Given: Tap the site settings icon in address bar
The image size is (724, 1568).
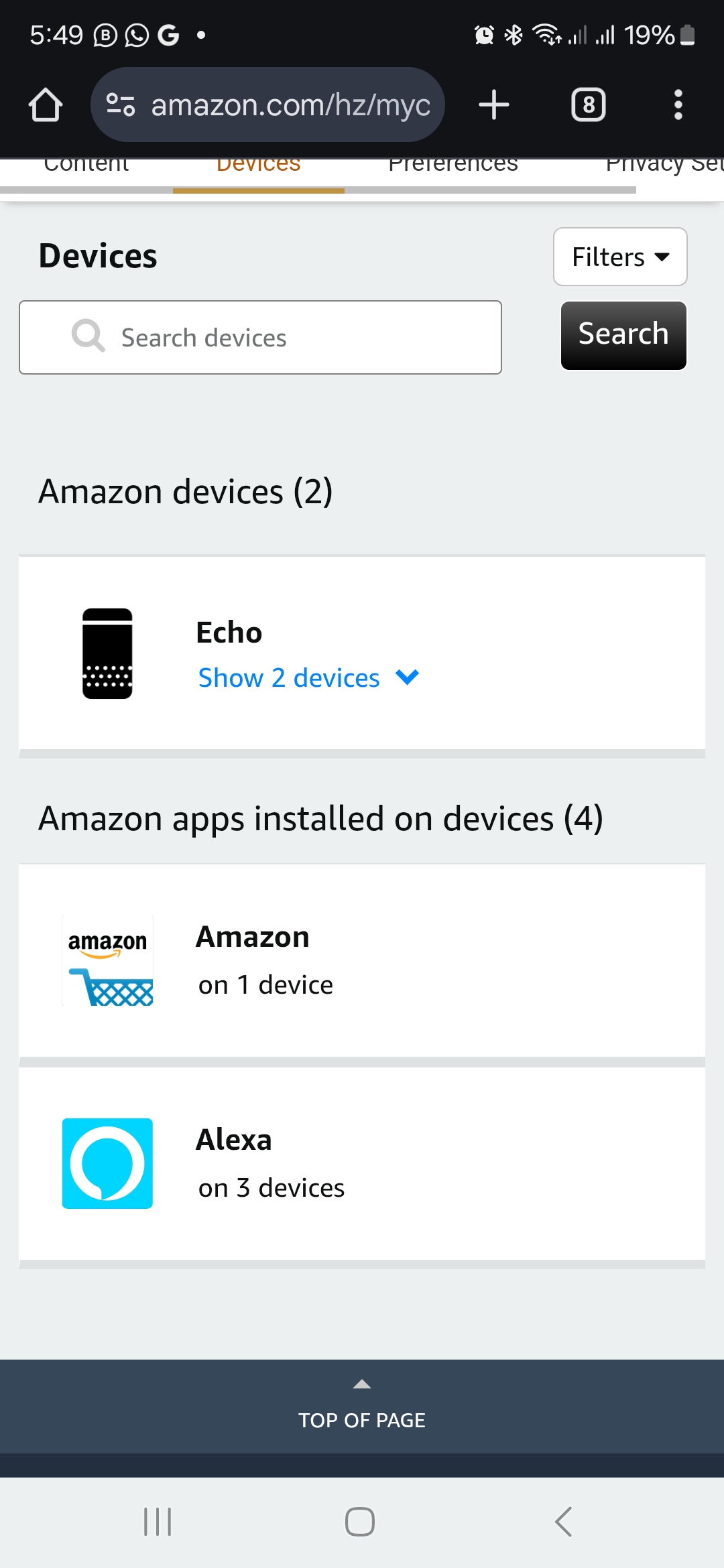Looking at the screenshot, I should (x=121, y=105).
